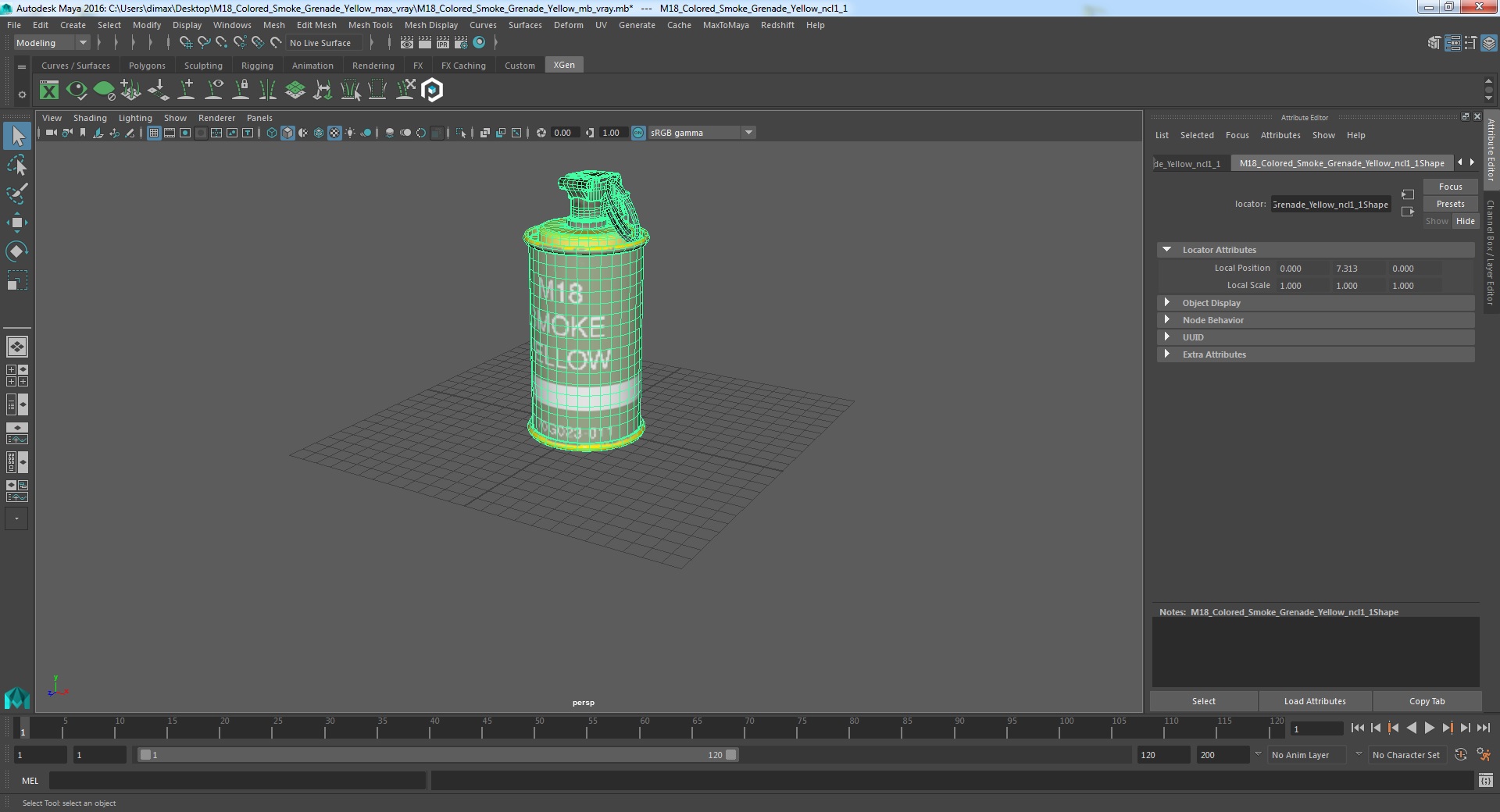Click the playback range slider bar
The width and height of the screenshot is (1500, 812).
tap(437, 755)
